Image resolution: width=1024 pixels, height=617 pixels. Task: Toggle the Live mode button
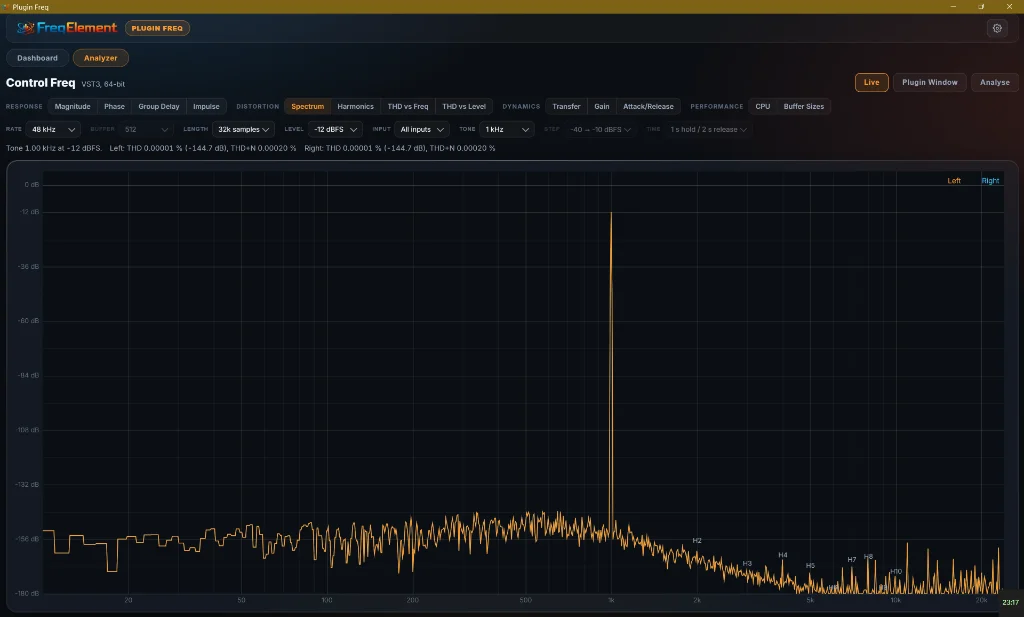click(x=871, y=82)
